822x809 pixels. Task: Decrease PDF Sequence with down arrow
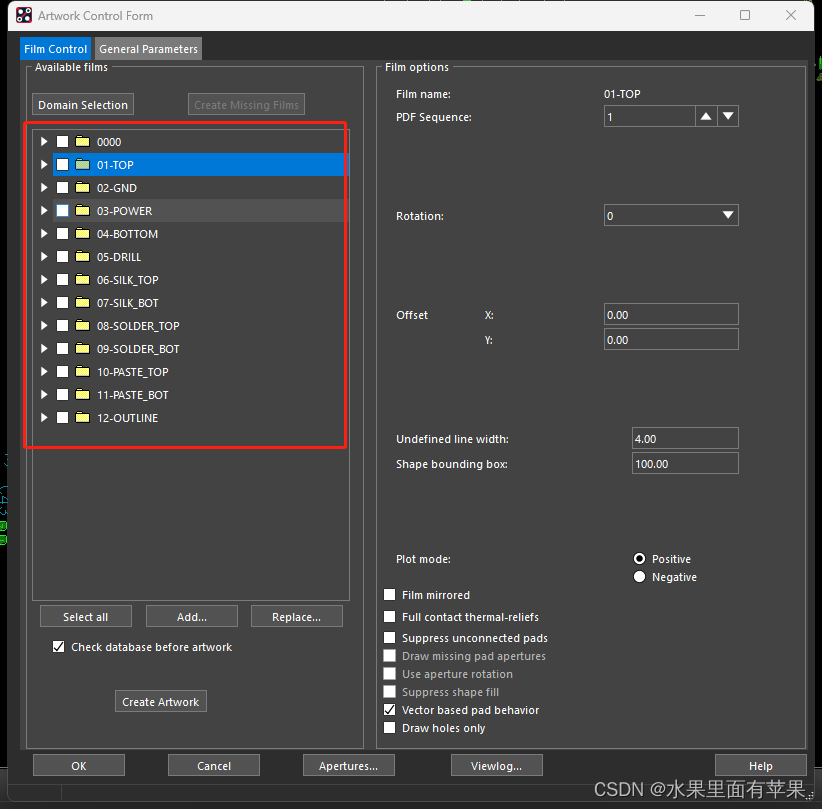tap(728, 117)
